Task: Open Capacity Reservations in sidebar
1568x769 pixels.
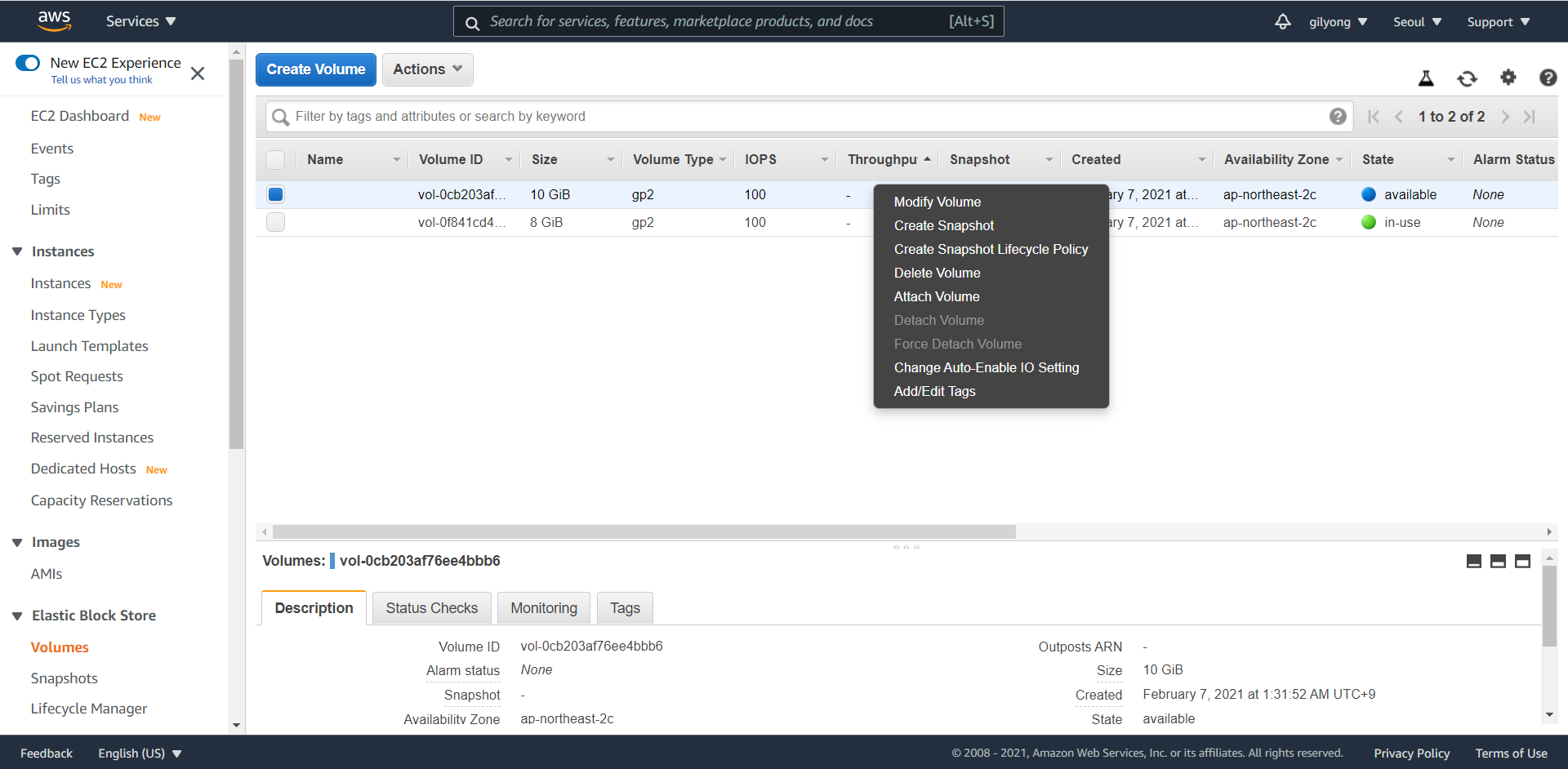Action: [x=101, y=500]
